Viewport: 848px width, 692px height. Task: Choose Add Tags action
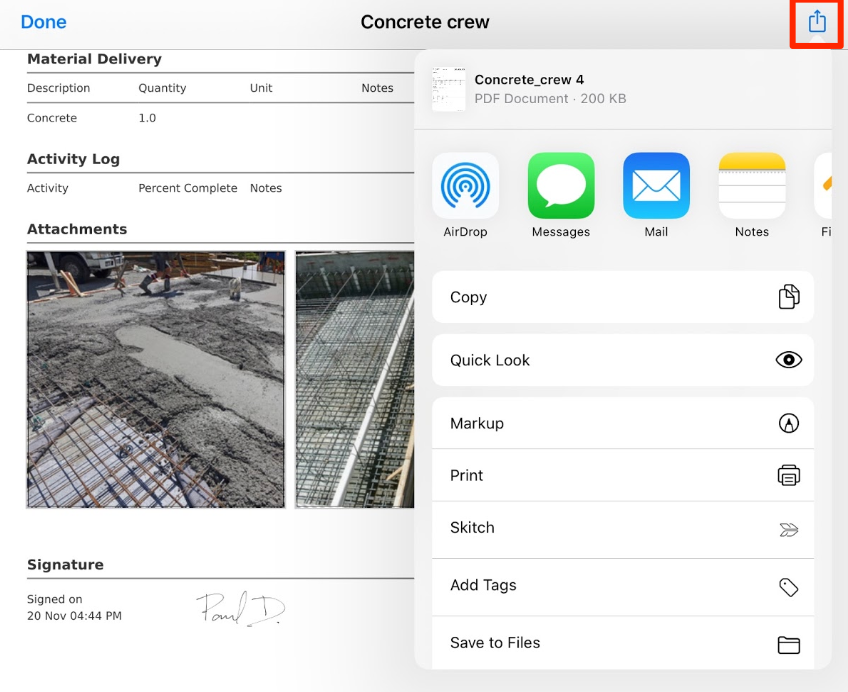[x=623, y=585]
